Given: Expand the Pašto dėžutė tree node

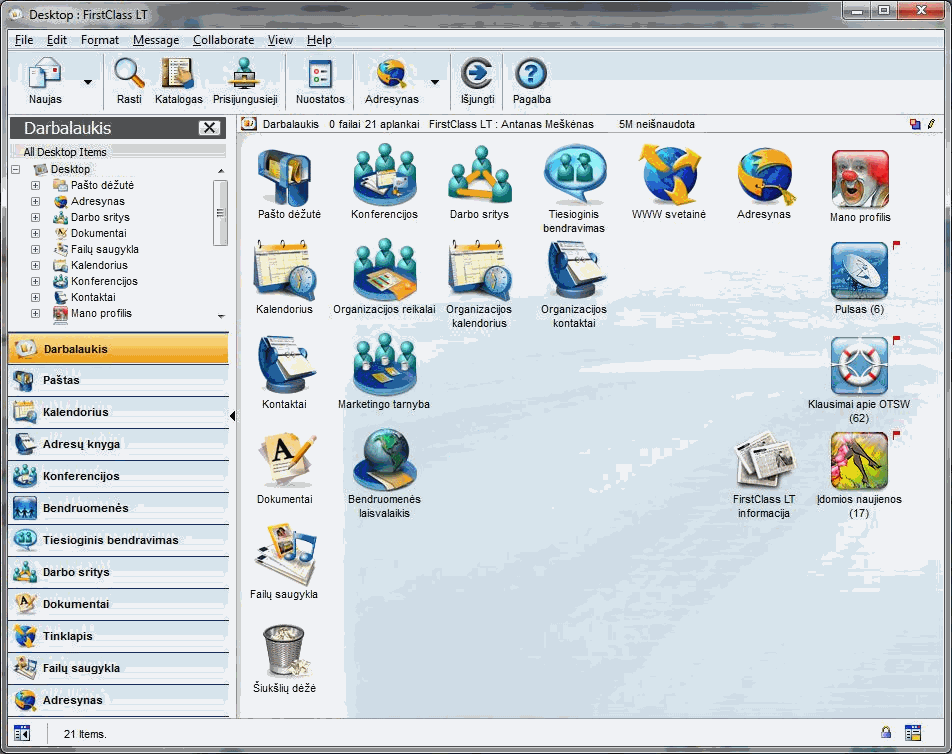Looking at the screenshot, I should [x=36, y=185].
